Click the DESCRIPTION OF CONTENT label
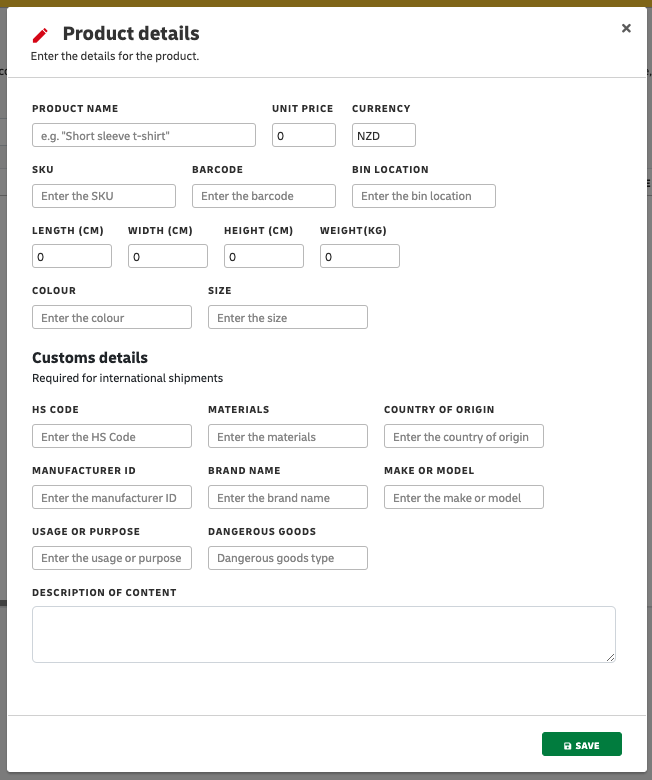Viewport: 652px width, 780px height. [x=104, y=592]
